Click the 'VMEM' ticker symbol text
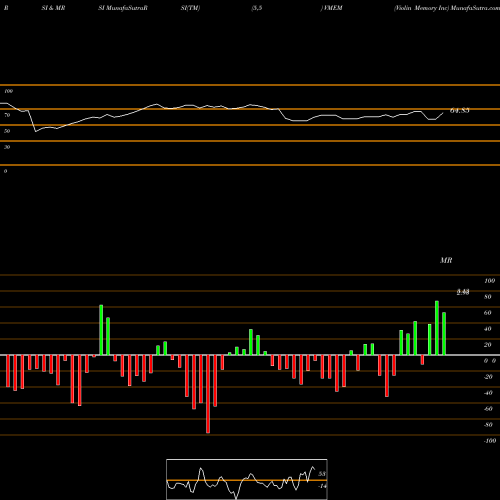The image size is (500, 500). pos(333,8)
